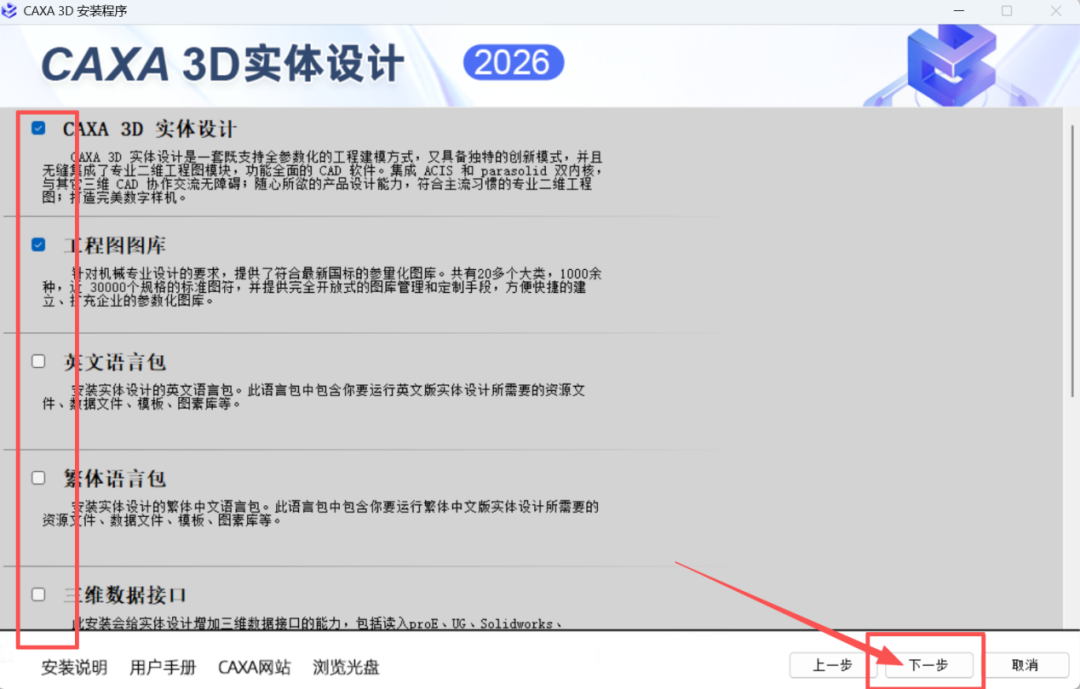Enable the 英文语言包 checkbox
Viewport: 1080px width, 689px height.
click(x=39, y=361)
